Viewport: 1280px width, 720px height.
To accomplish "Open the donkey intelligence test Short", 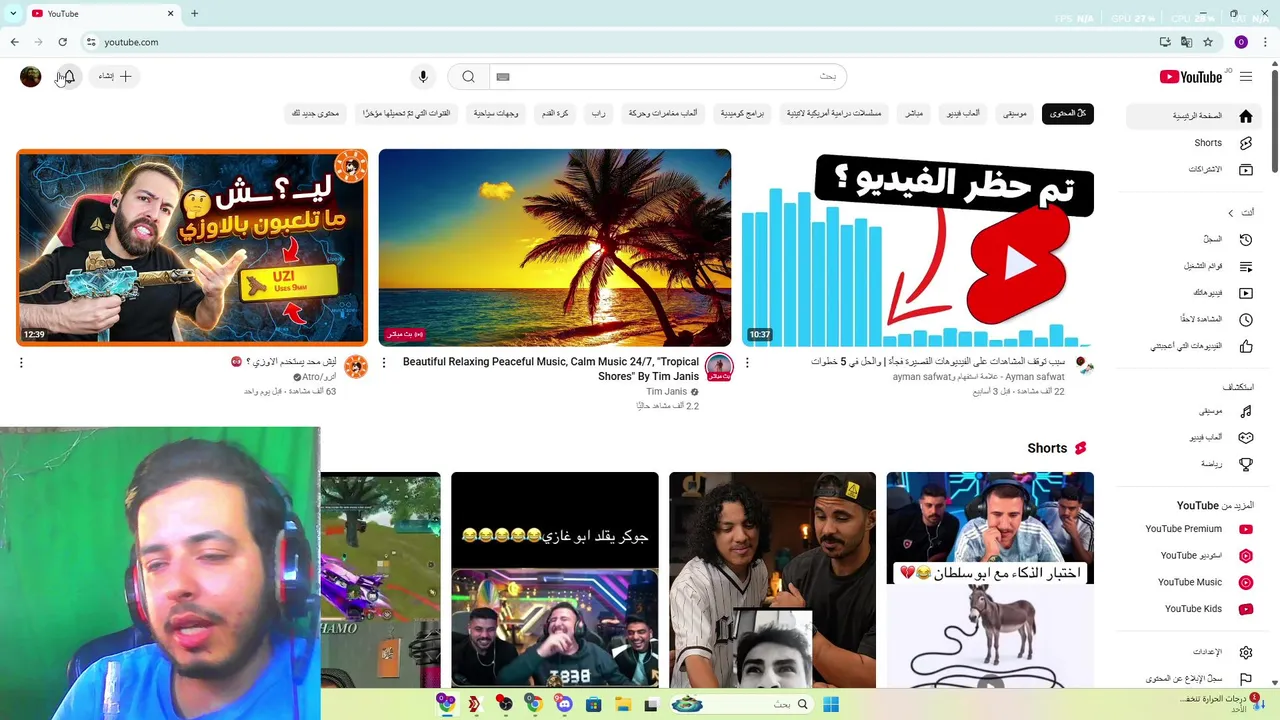I will [990, 580].
